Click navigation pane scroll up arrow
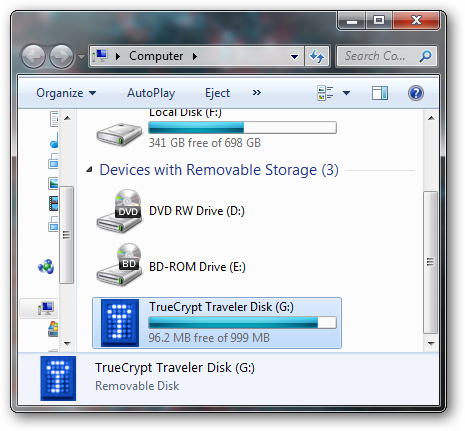 click(67, 118)
